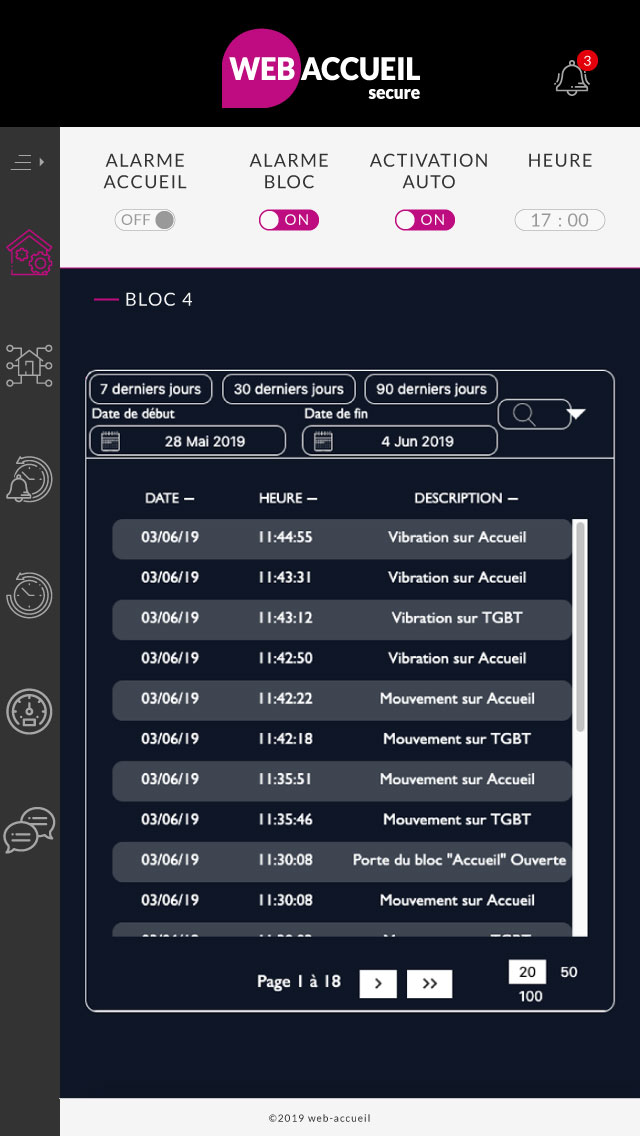The height and width of the screenshot is (1136, 640).
Task: Sort by DESCRIPTION column header
Action: click(466, 498)
